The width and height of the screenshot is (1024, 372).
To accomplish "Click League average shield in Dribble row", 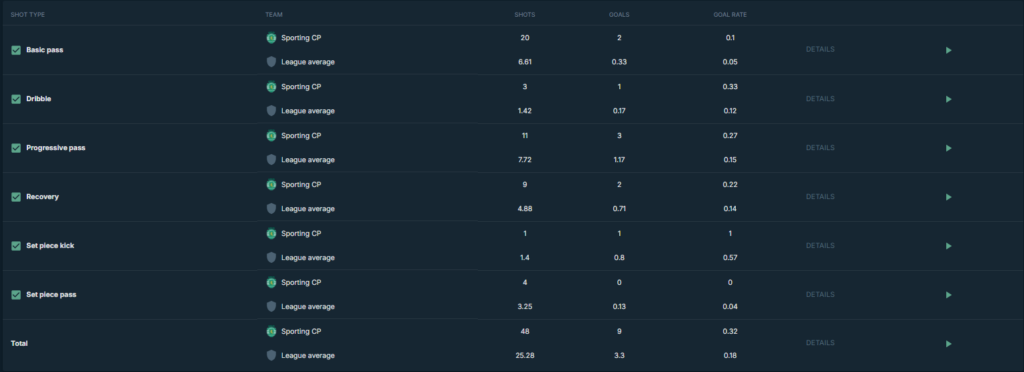I will tap(271, 111).
